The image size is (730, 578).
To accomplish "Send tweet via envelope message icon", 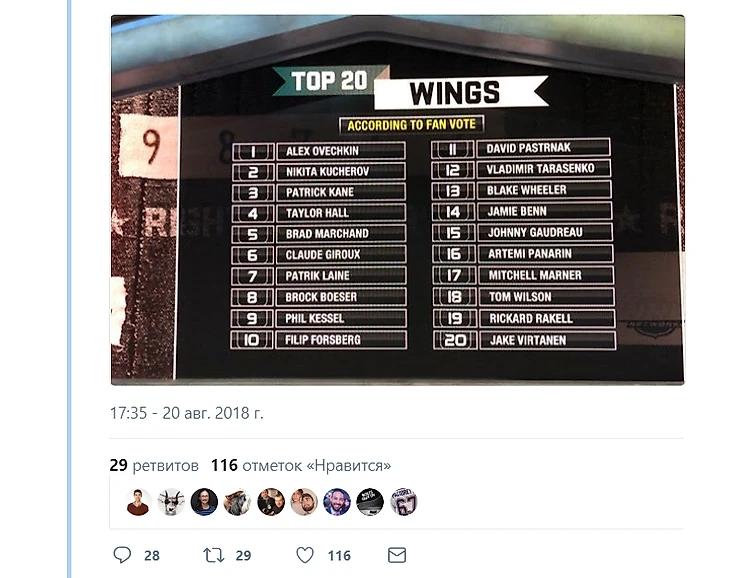I will (397, 555).
